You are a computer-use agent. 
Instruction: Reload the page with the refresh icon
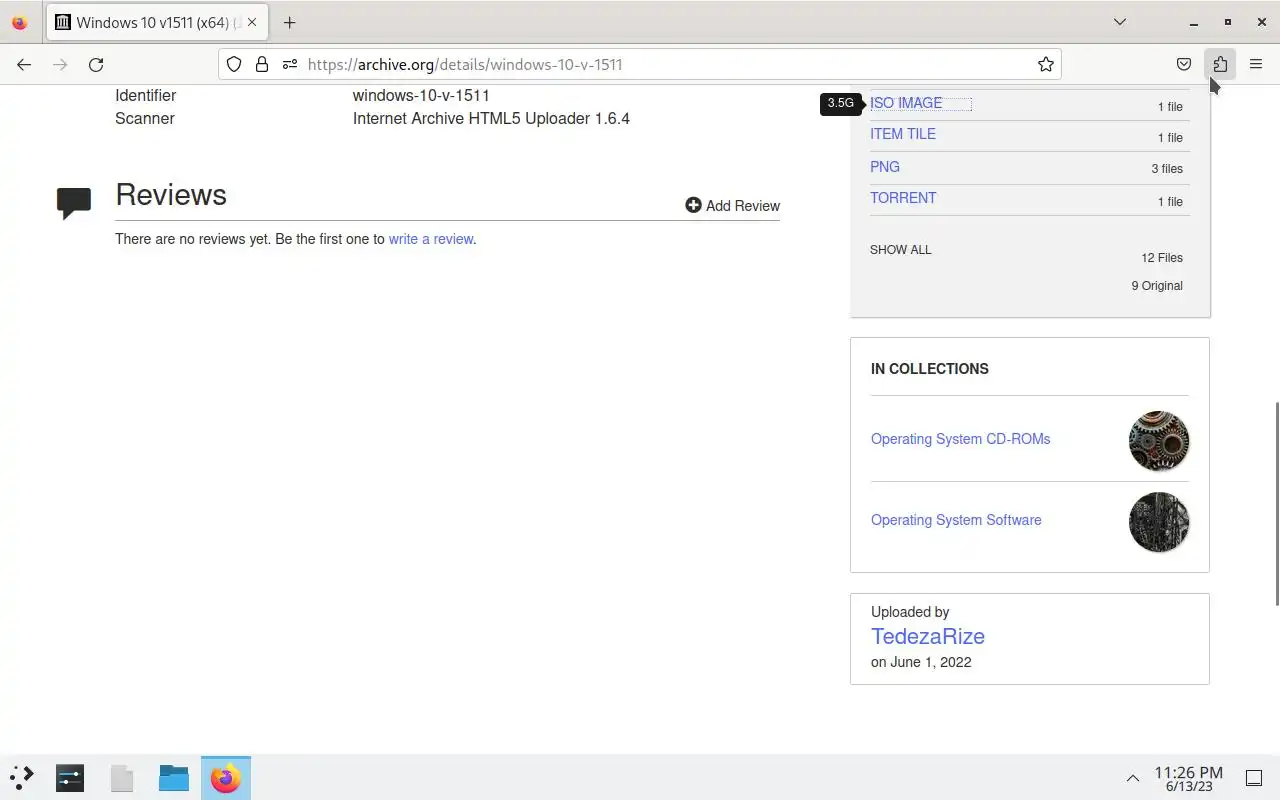coord(96,64)
